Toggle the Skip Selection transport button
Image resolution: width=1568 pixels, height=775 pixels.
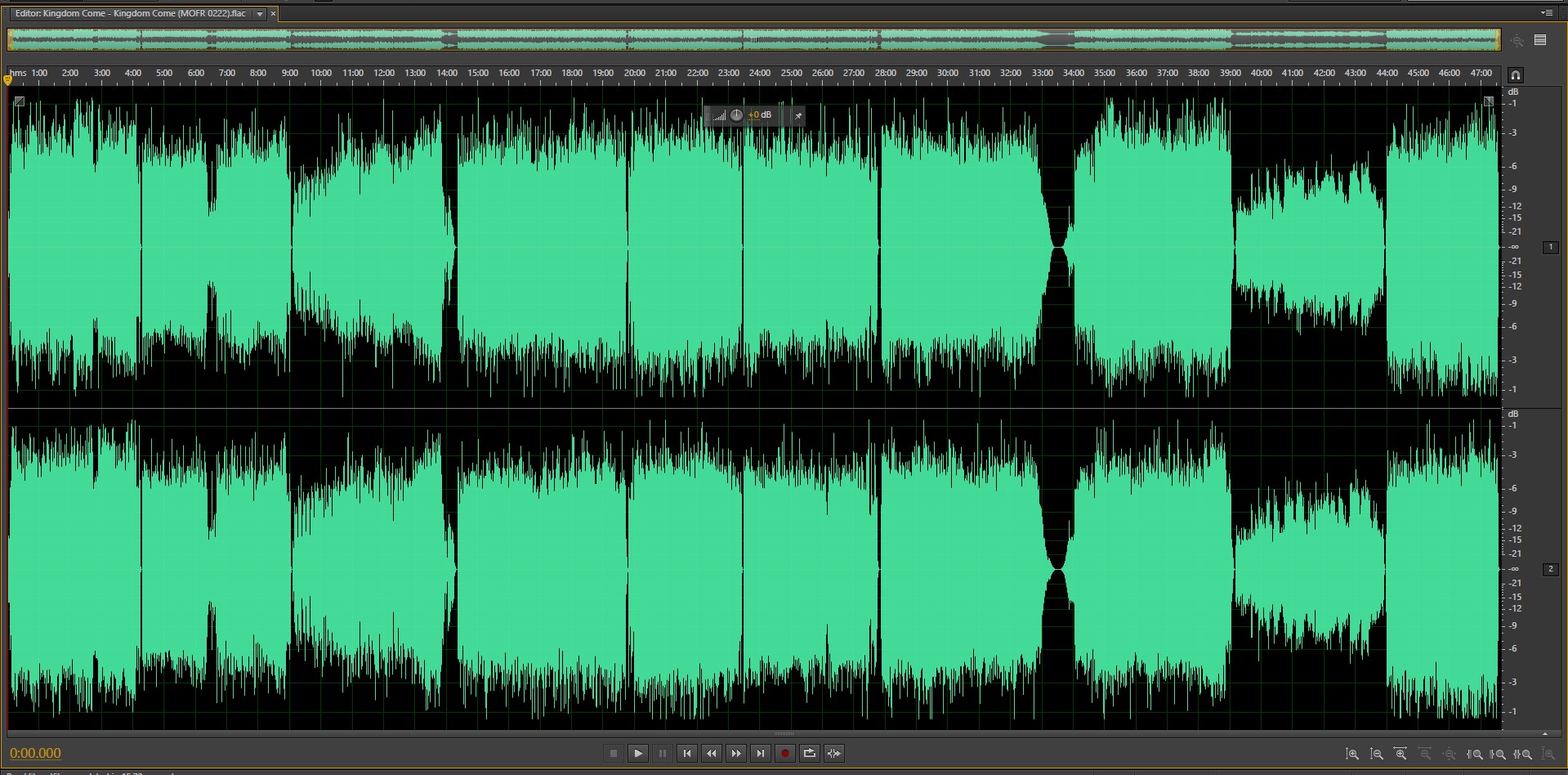[x=834, y=754]
